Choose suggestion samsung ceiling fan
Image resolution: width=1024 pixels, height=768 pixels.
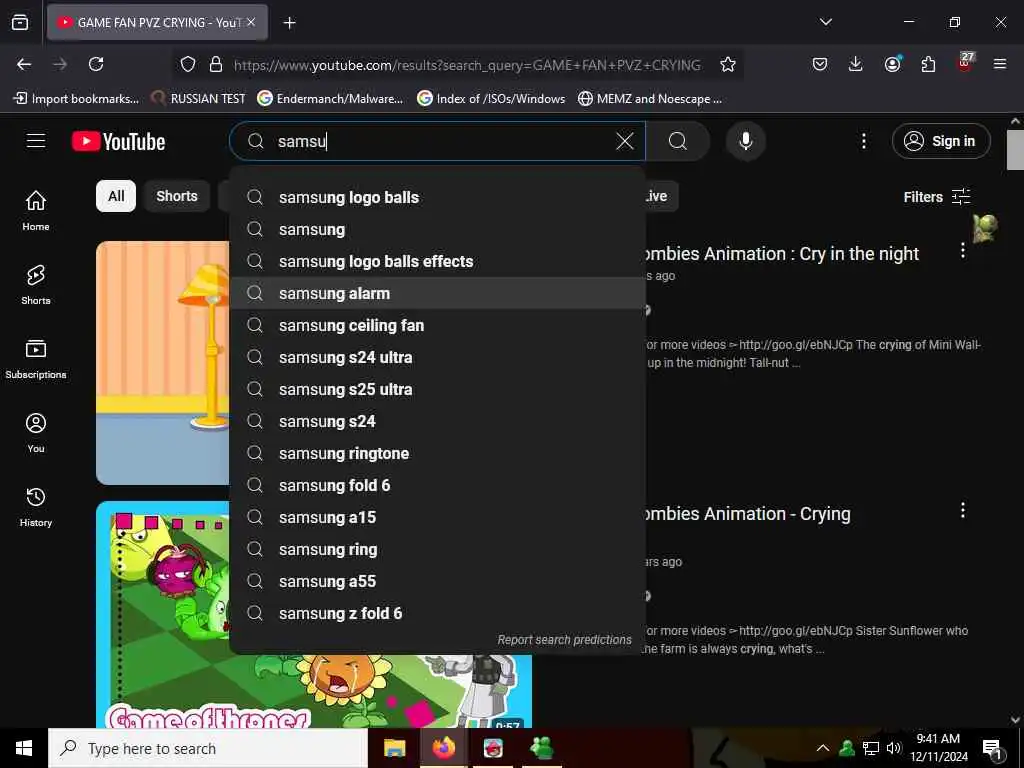click(x=438, y=325)
